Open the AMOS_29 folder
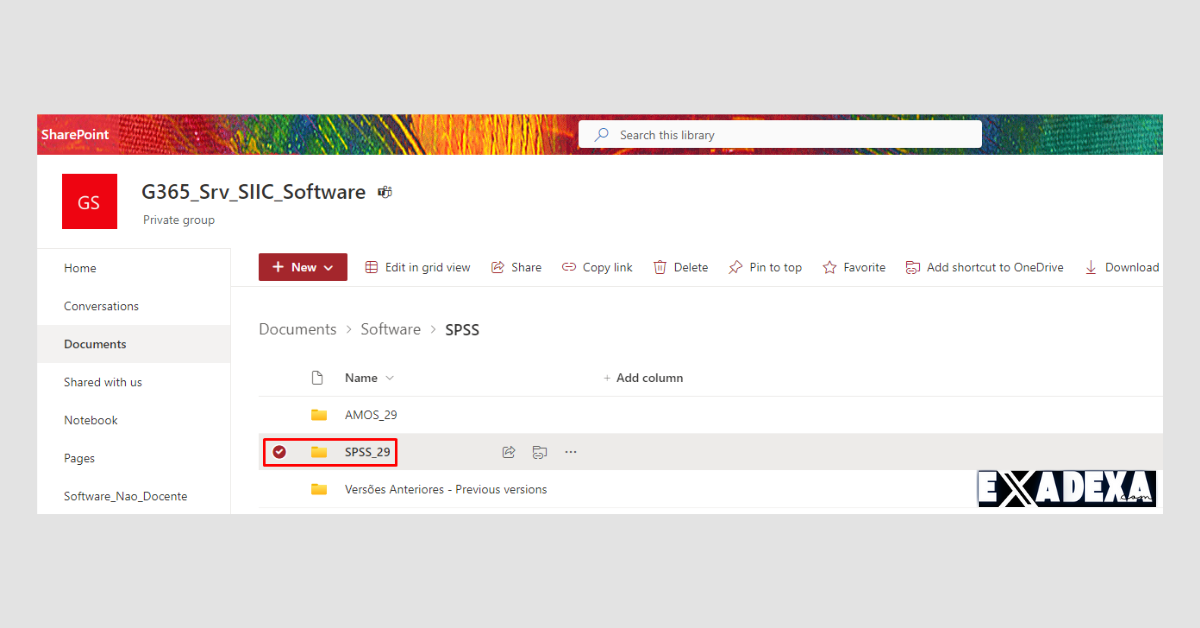Image resolution: width=1200 pixels, height=628 pixels. (x=371, y=414)
